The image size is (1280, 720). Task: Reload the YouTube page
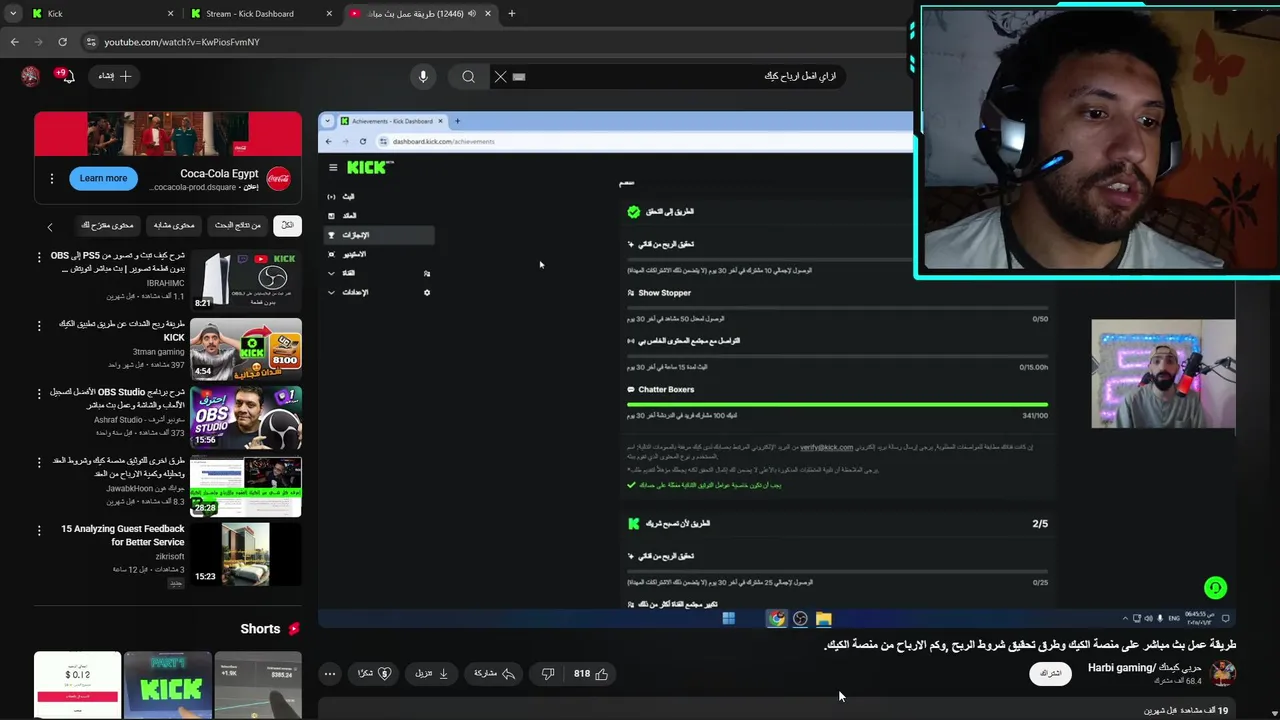tap(62, 42)
